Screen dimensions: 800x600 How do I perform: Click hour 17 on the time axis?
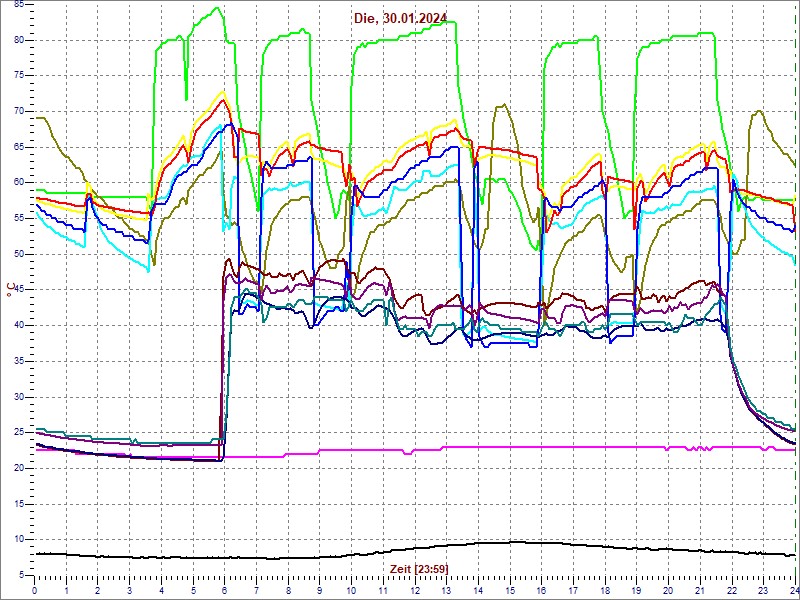(573, 590)
